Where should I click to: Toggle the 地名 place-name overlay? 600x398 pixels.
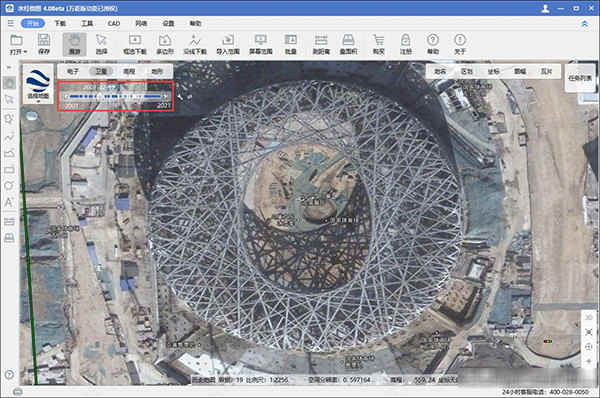pos(440,71)
